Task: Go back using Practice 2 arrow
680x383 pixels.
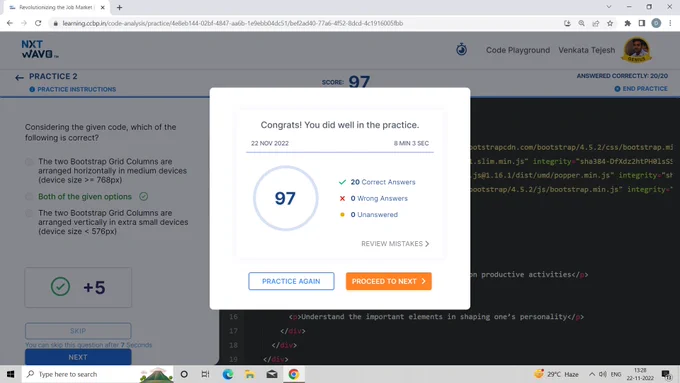Action: [x=19, y=78]
